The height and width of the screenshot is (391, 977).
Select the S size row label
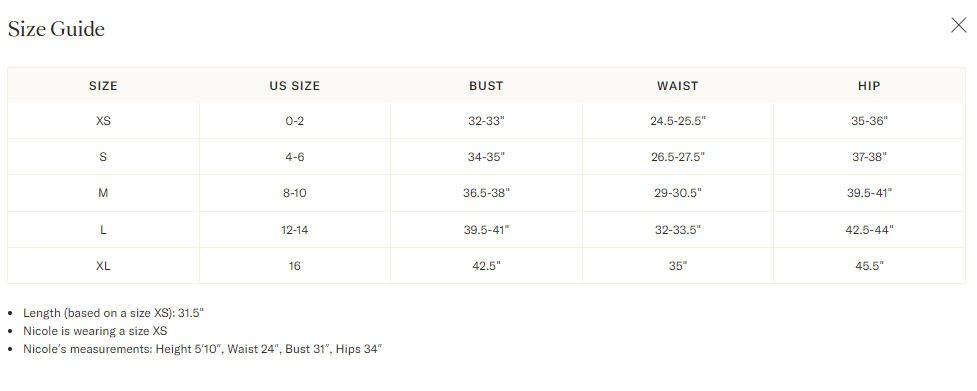point(103,157)
